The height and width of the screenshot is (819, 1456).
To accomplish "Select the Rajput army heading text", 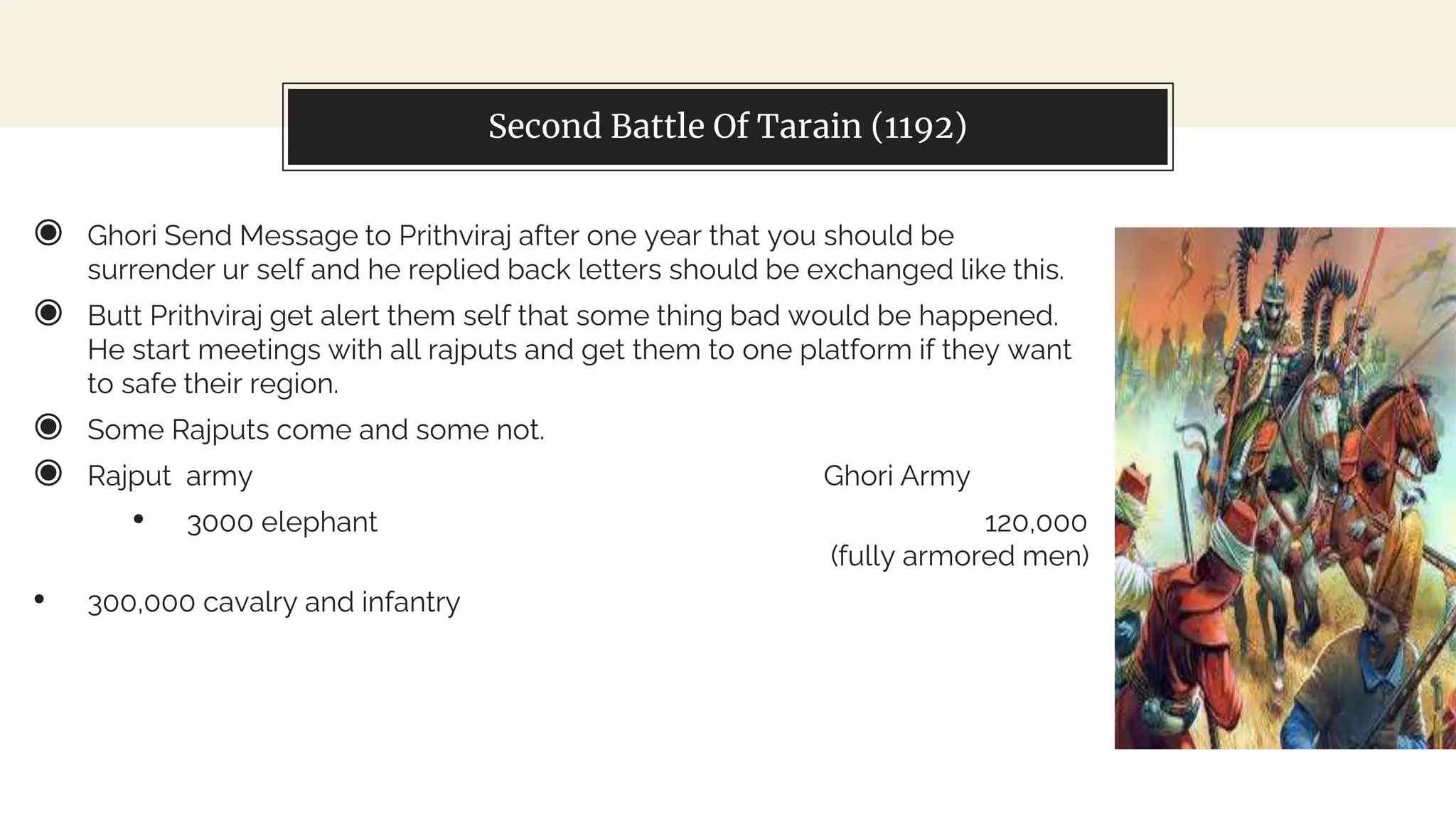I will coord(170,476).
